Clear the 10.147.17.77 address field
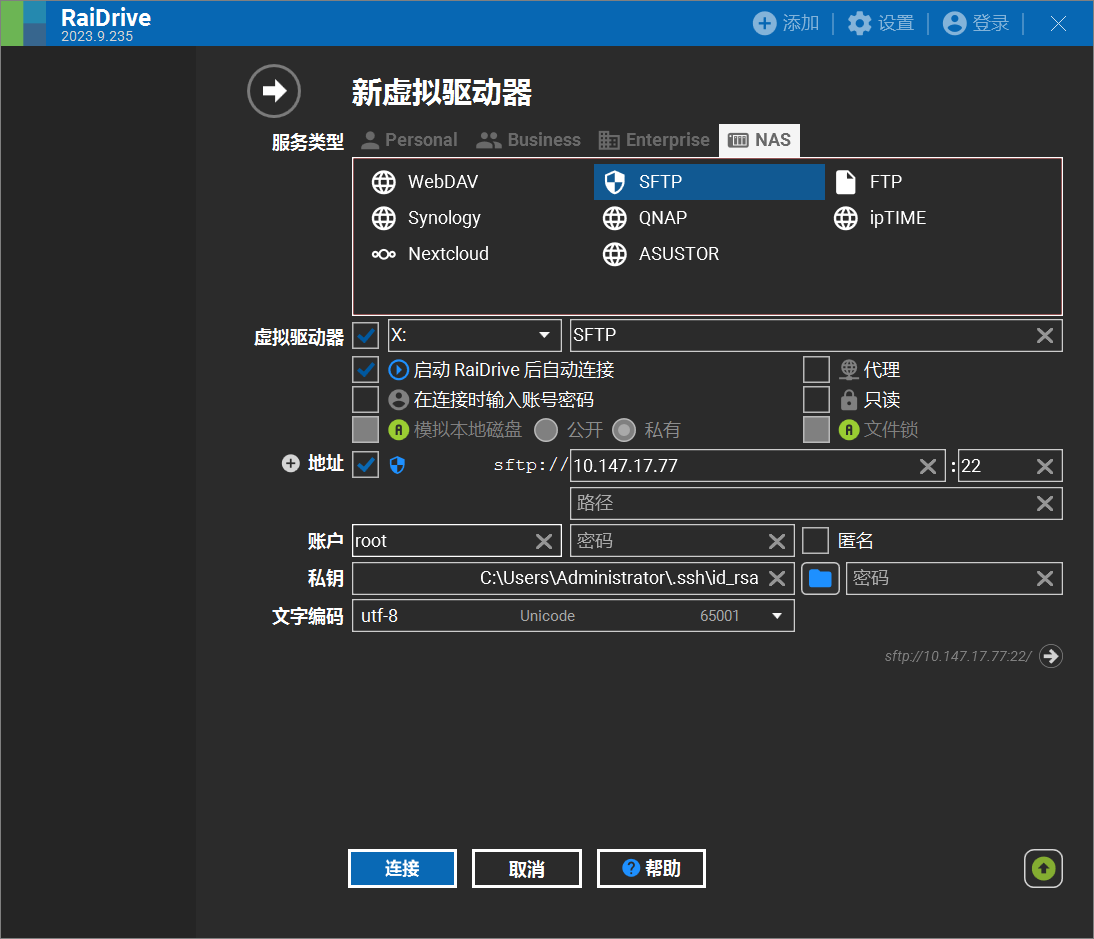Screen dimensions: 1094x939 pos(928,466)
